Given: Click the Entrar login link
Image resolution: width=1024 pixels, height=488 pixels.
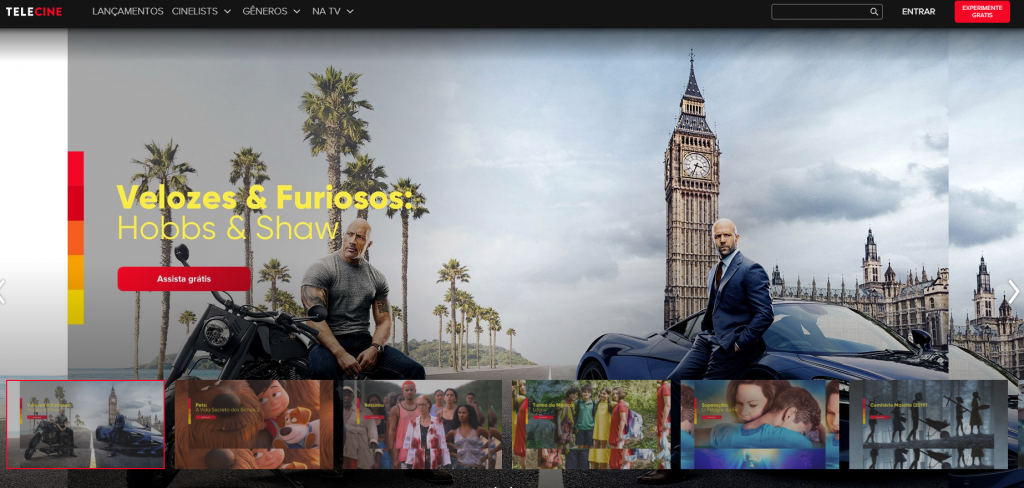Looking at the screenshot, I should (x=918, y=12).
